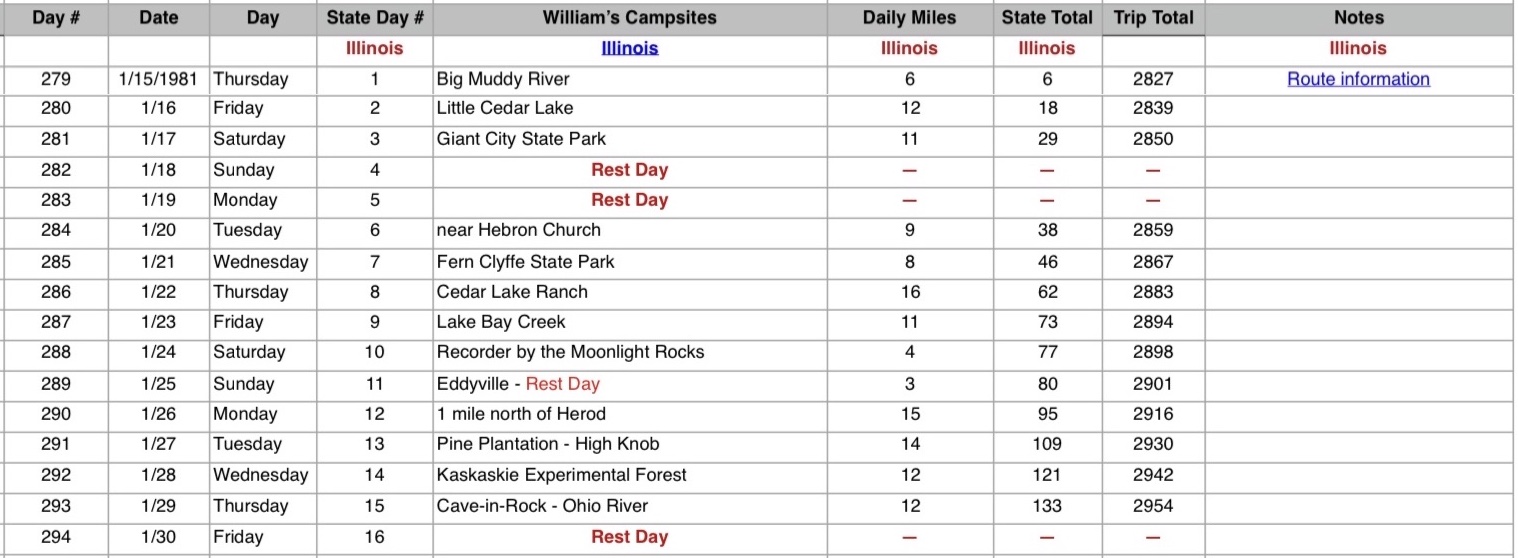Viewport: 1518px width, 558px height.
Task: Select the State Total cell showing 109
Action: (1047, 444)
